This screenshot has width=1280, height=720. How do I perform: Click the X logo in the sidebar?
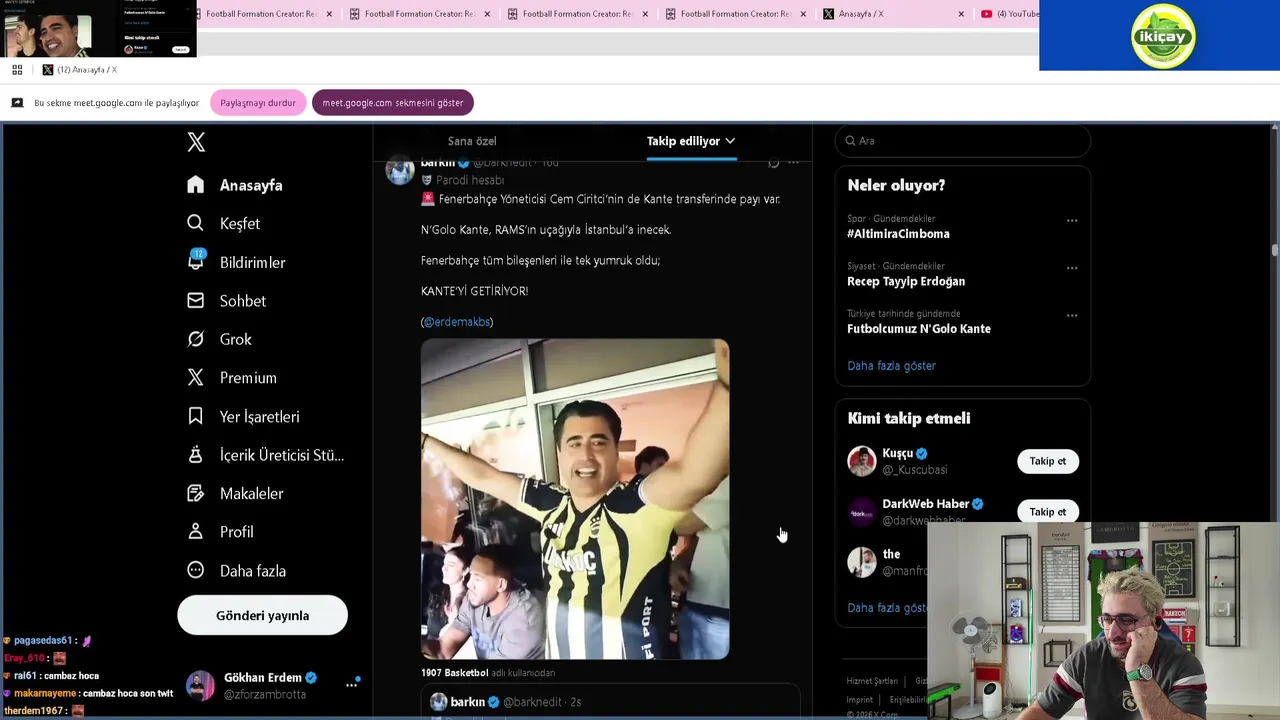196,142
